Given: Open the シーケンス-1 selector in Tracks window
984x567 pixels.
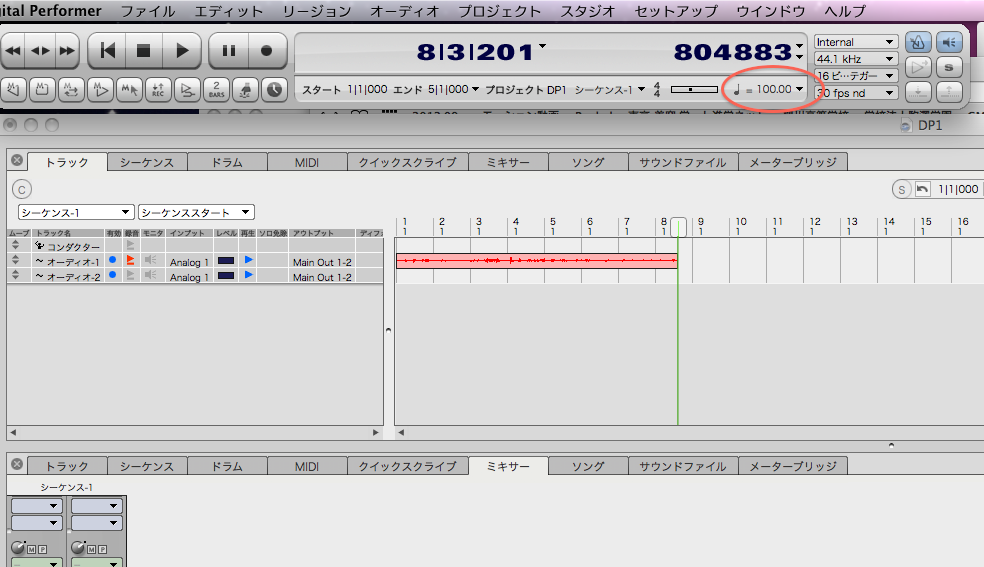Looking at the screenshot, I should tap(76, 213).
